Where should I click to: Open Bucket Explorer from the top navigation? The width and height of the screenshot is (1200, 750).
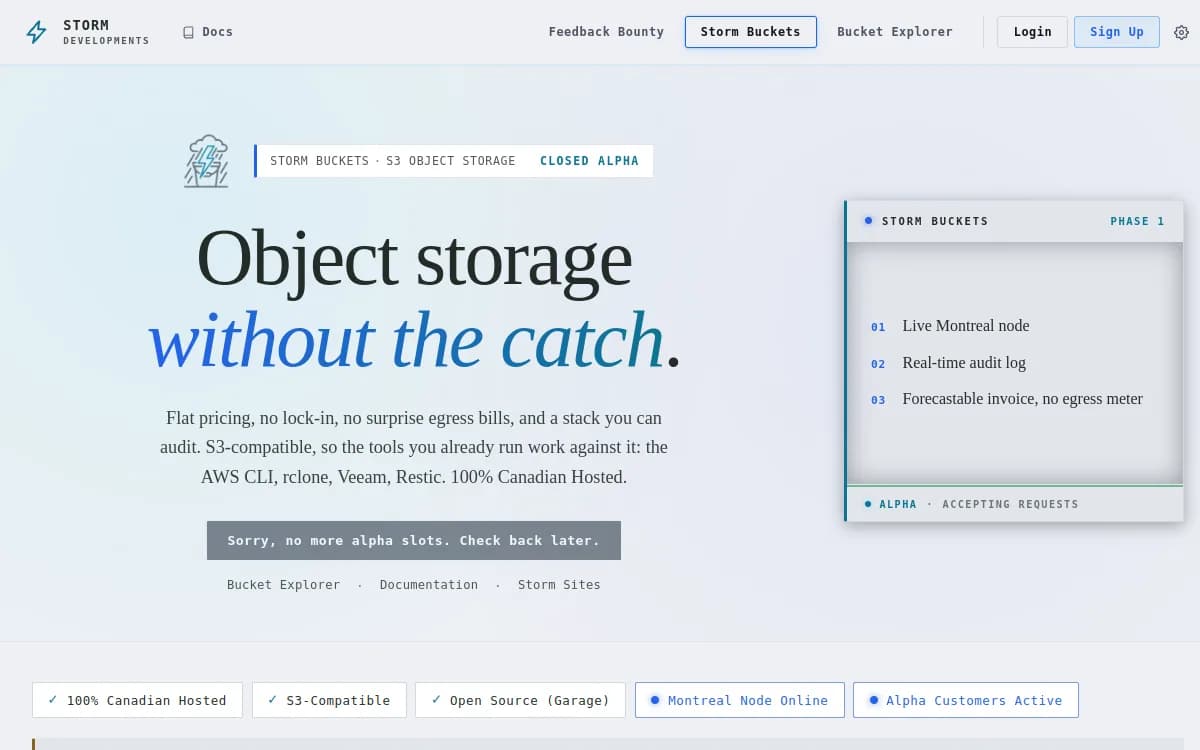point(895,32)
